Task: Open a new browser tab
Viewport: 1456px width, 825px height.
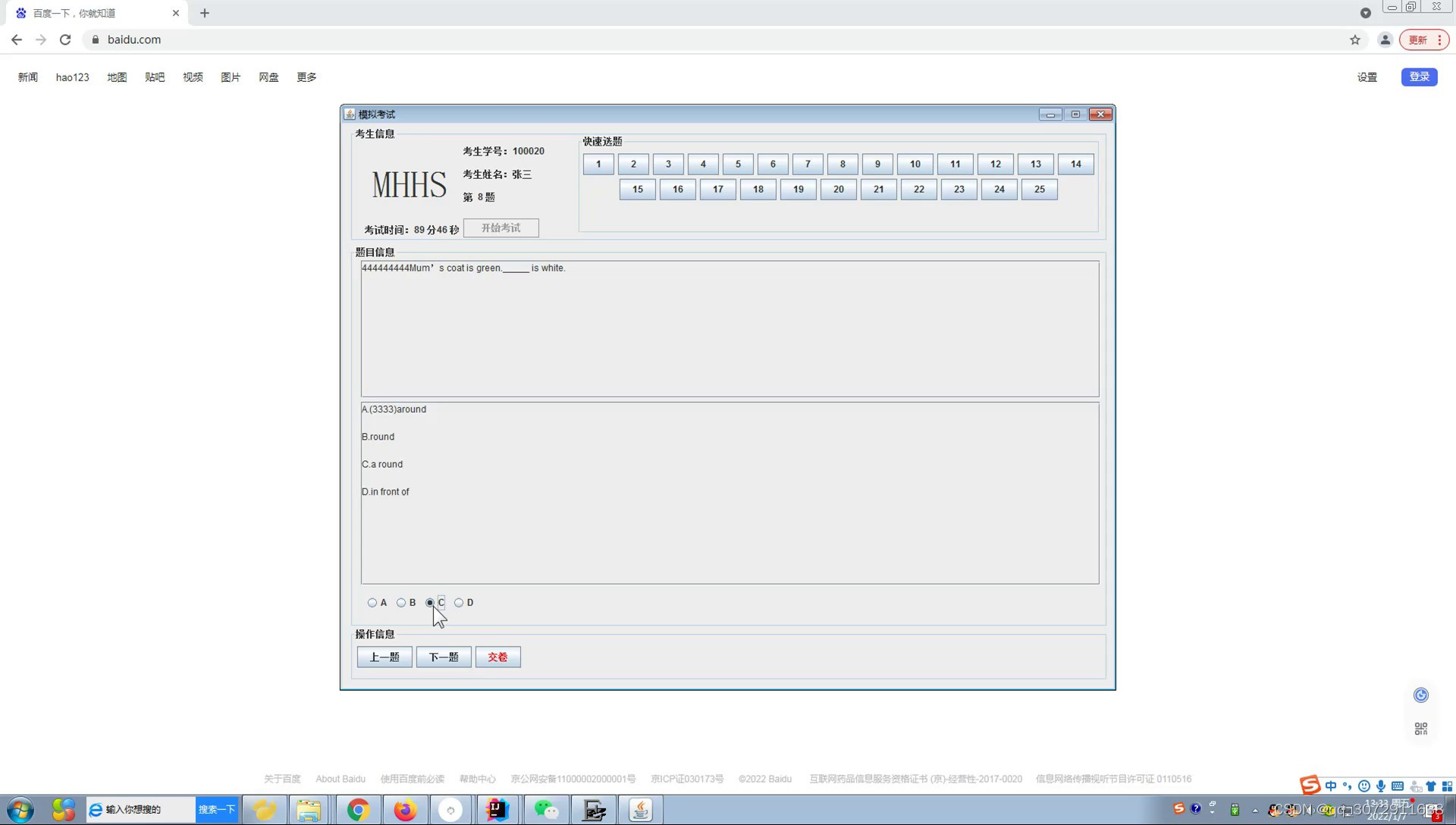Action: (205, 13)
